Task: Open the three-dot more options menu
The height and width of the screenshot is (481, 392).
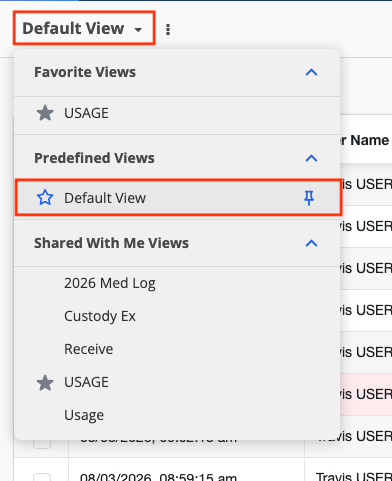Action: [x=168, y=29]
